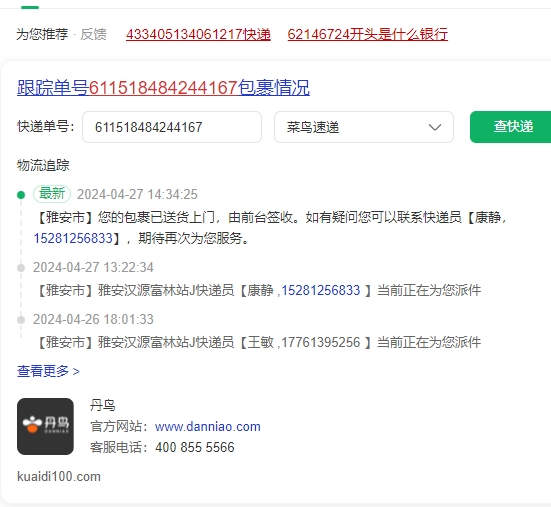Click the 最新 badge label

52,194
